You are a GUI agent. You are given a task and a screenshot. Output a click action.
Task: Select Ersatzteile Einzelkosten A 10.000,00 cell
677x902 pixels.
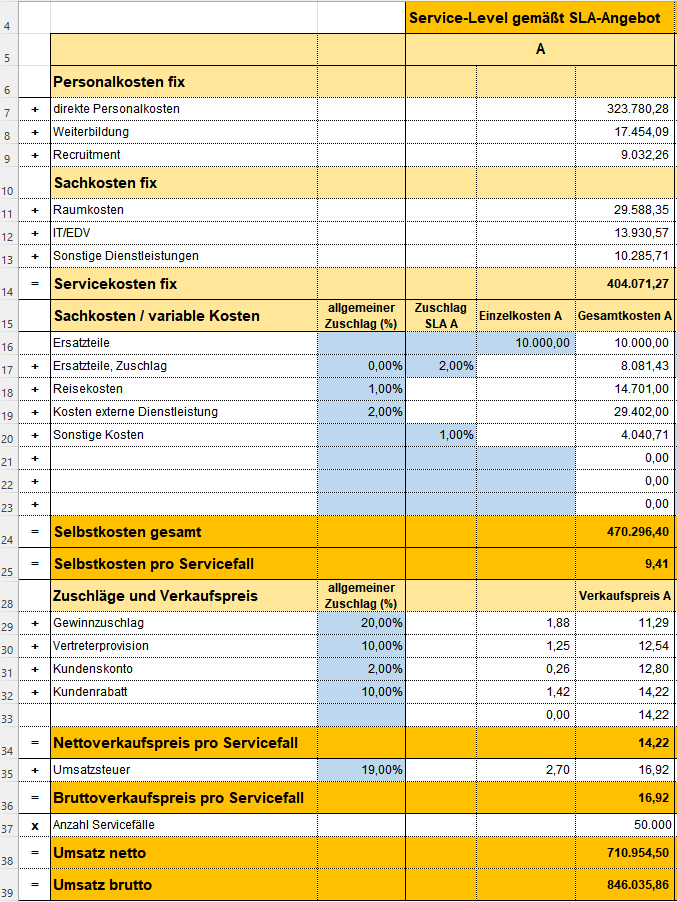coord(525,343)
